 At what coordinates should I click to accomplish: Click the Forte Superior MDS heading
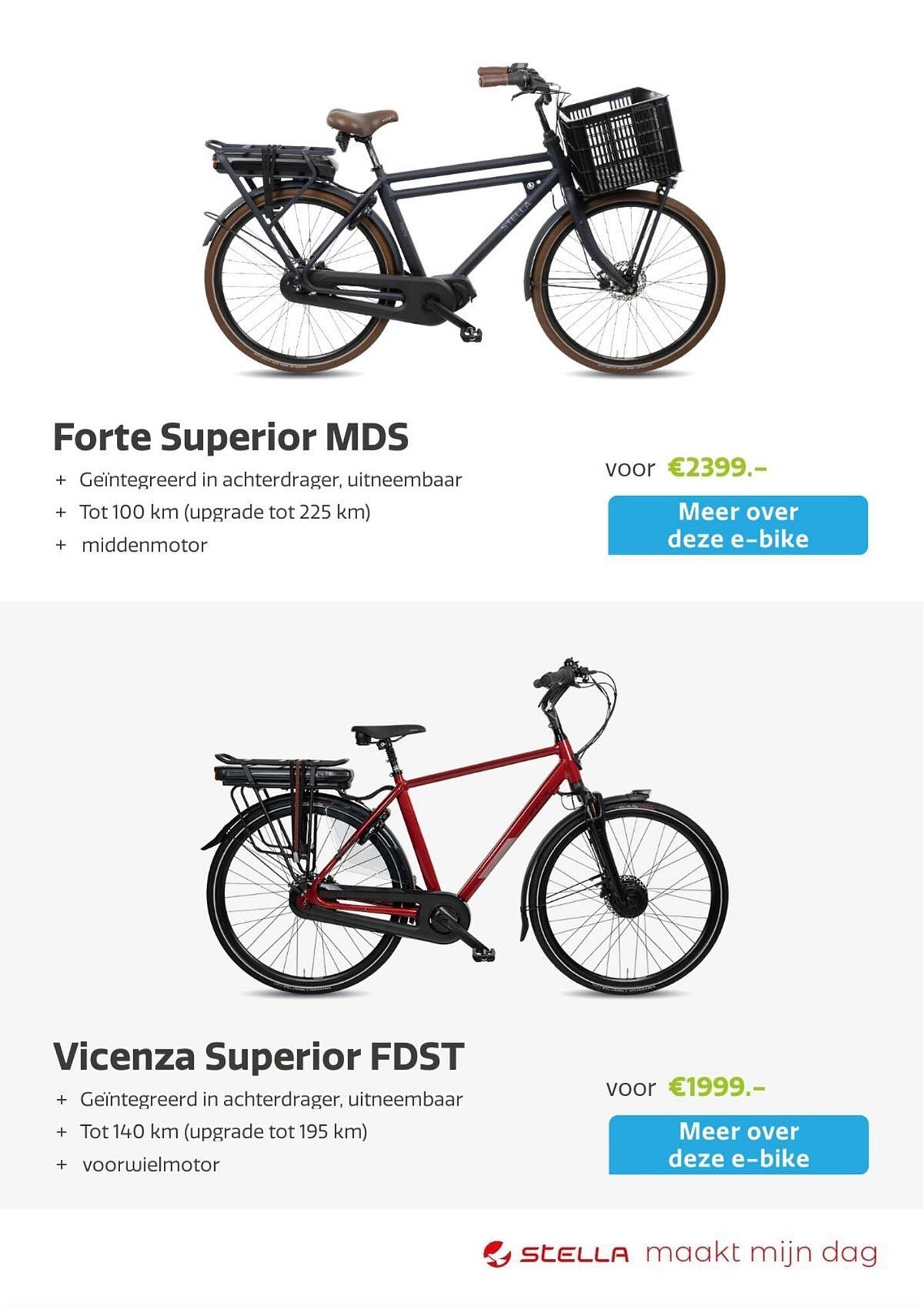231,437
